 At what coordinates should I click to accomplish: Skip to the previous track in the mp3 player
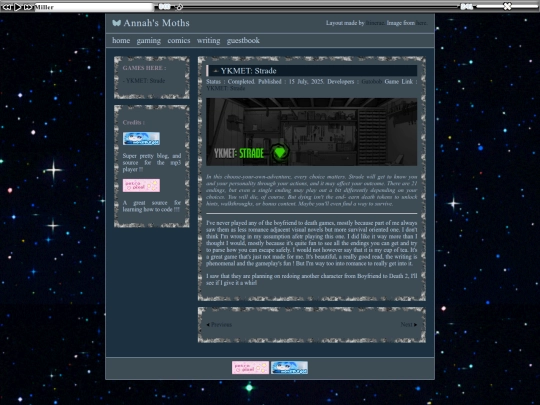point(7,7)
